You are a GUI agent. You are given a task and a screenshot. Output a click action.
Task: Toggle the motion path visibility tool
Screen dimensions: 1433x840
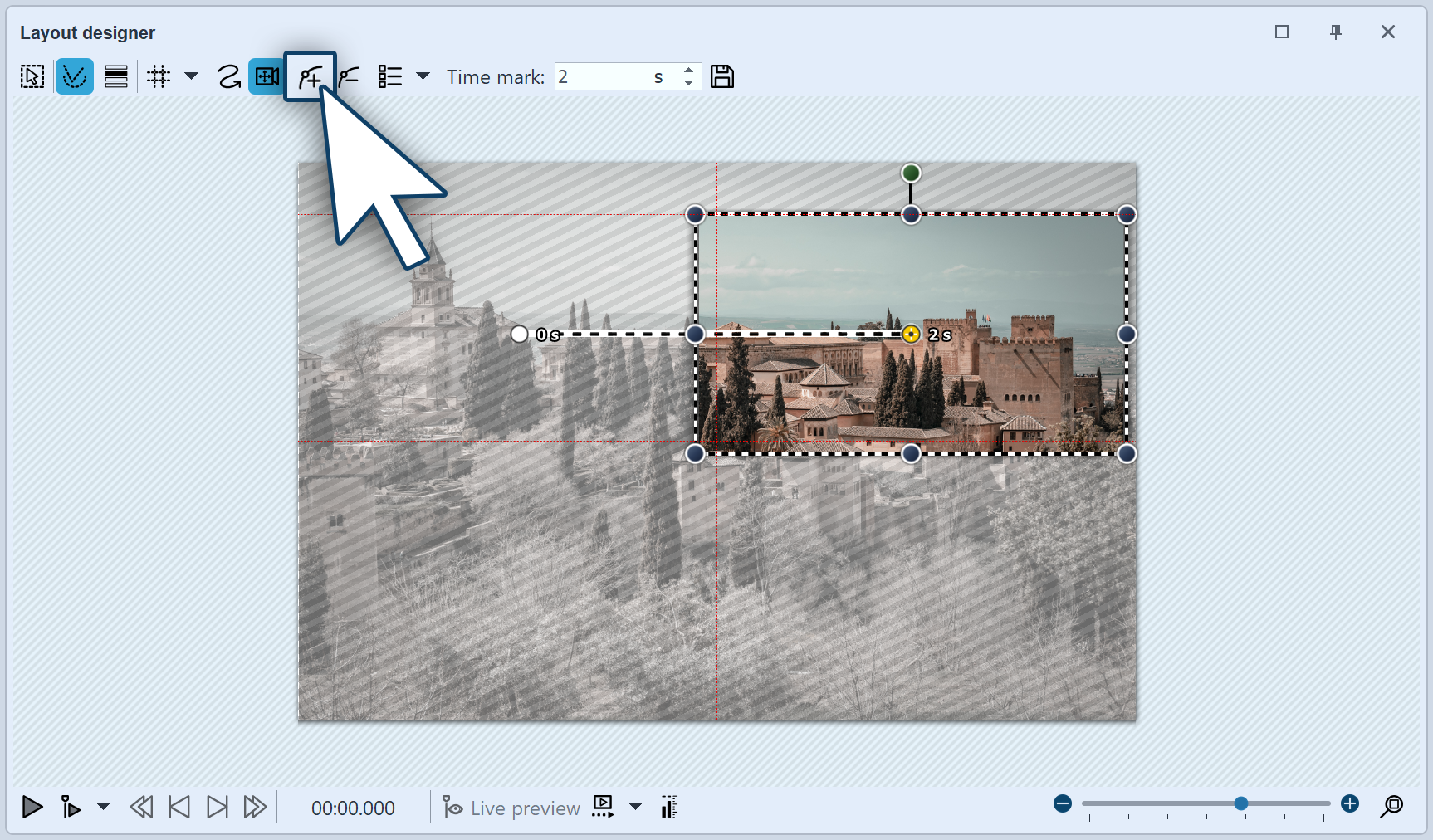pos(75,76)
